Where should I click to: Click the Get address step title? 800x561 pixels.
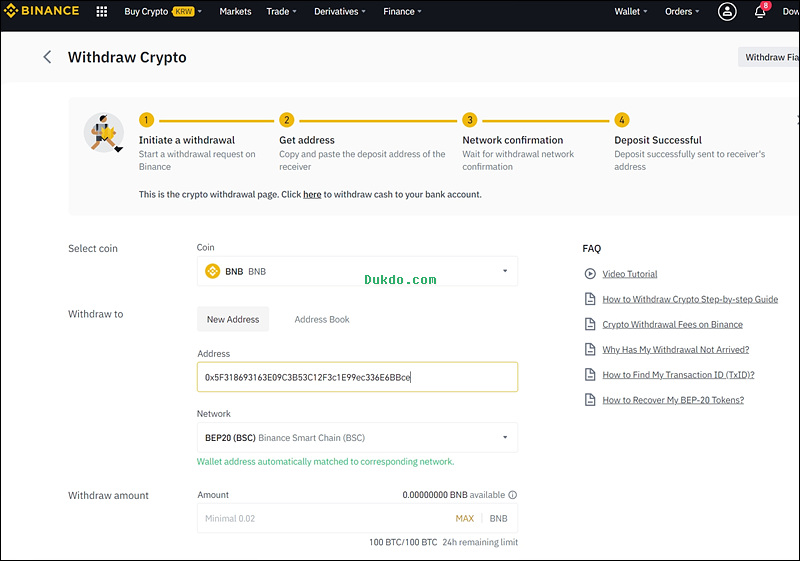coord(307,140)
